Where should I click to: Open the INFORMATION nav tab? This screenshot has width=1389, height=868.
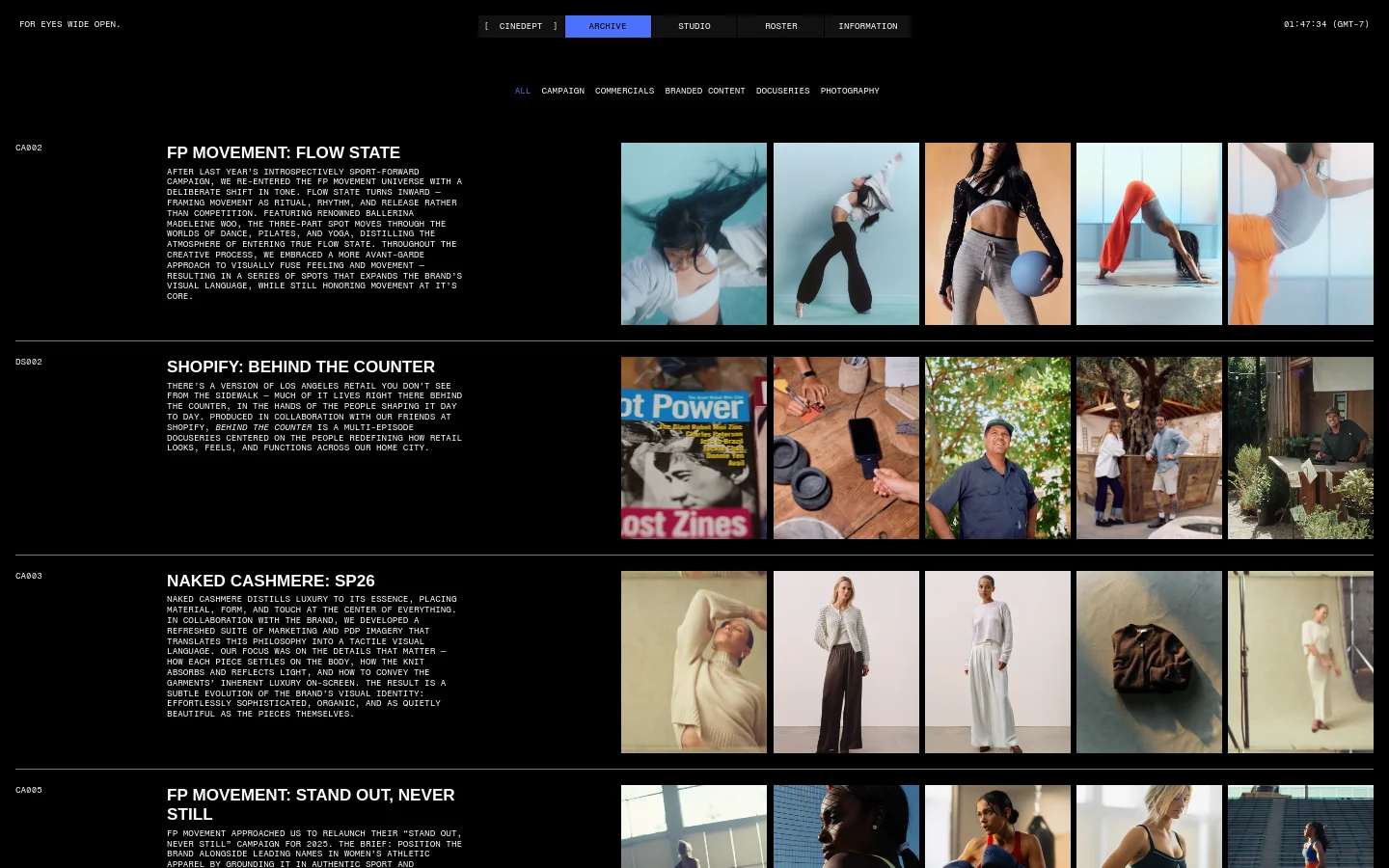click(x=868, y=26)
